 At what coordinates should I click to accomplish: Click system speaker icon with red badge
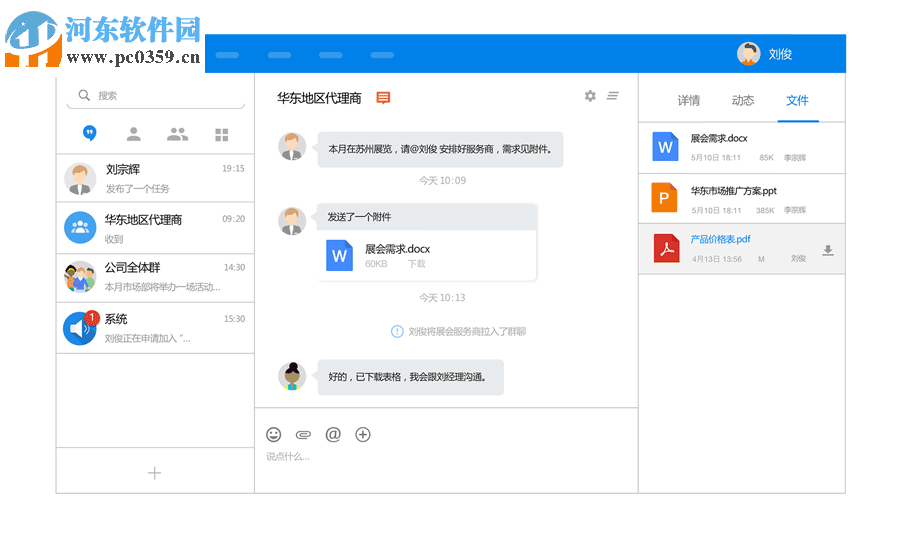click(x=80, y=328)
